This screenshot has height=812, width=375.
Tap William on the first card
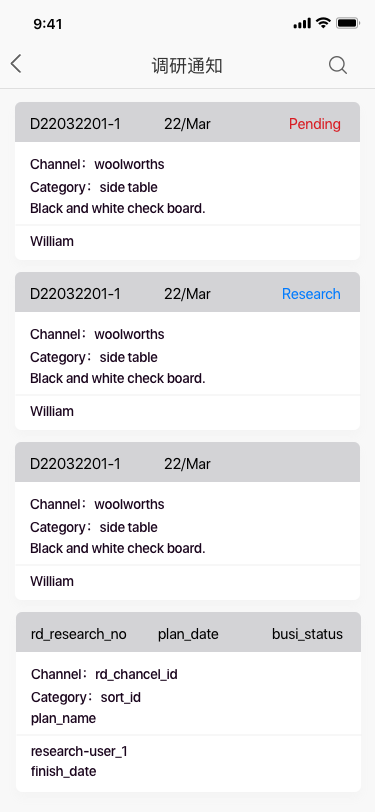click(52, 241)
